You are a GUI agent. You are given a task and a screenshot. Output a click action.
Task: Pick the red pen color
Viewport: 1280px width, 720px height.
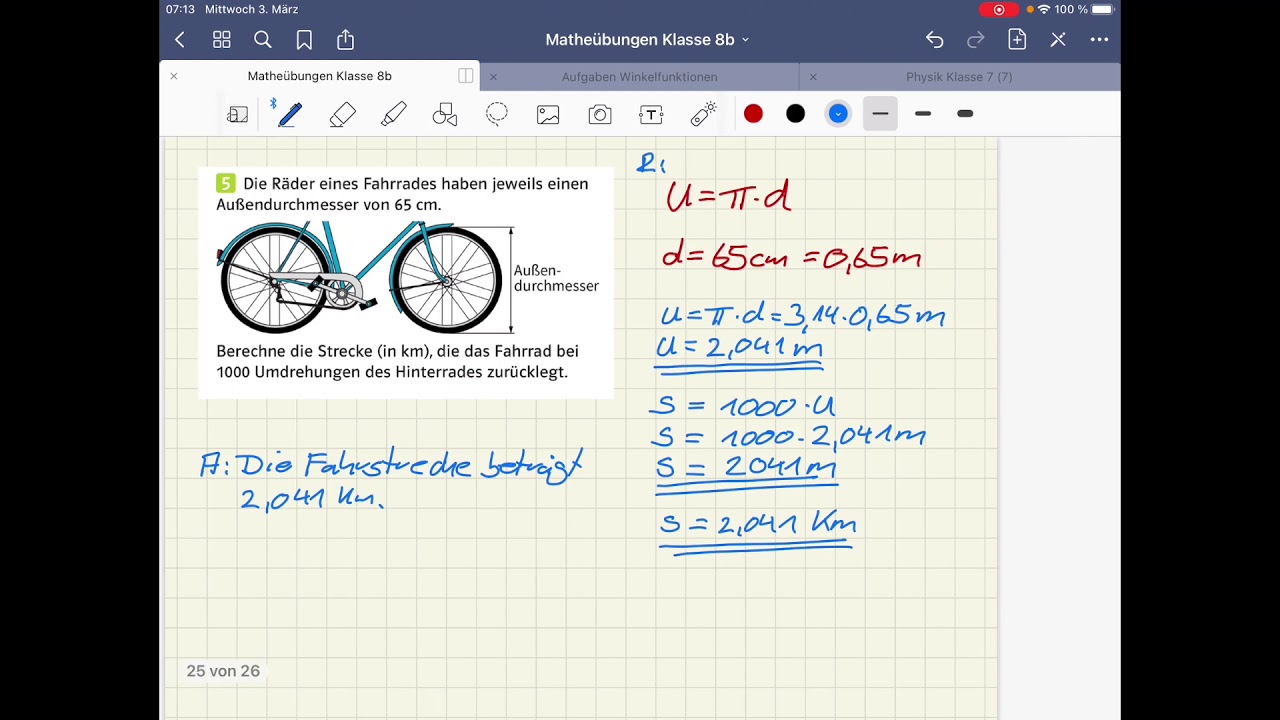753,114
